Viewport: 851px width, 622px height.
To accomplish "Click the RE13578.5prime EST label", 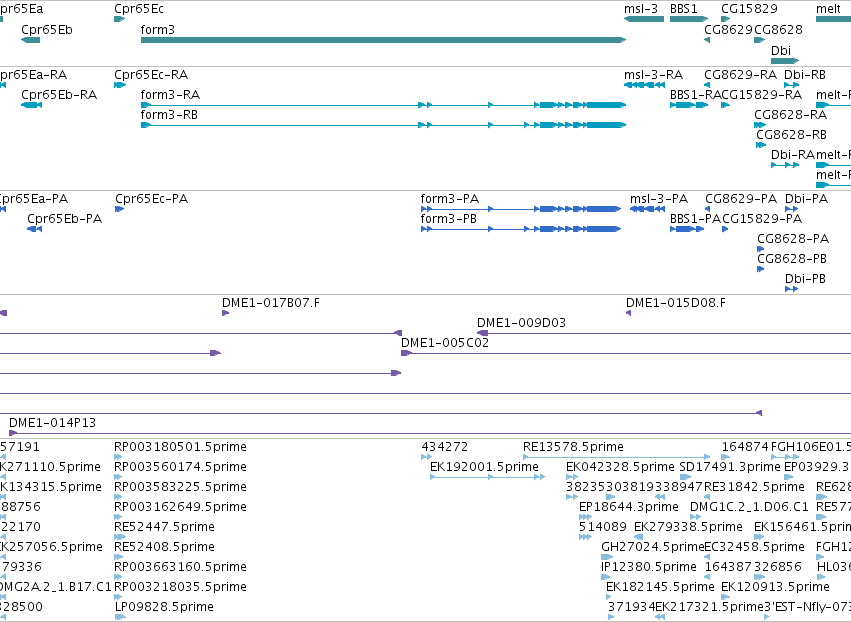I will (573, 447).
